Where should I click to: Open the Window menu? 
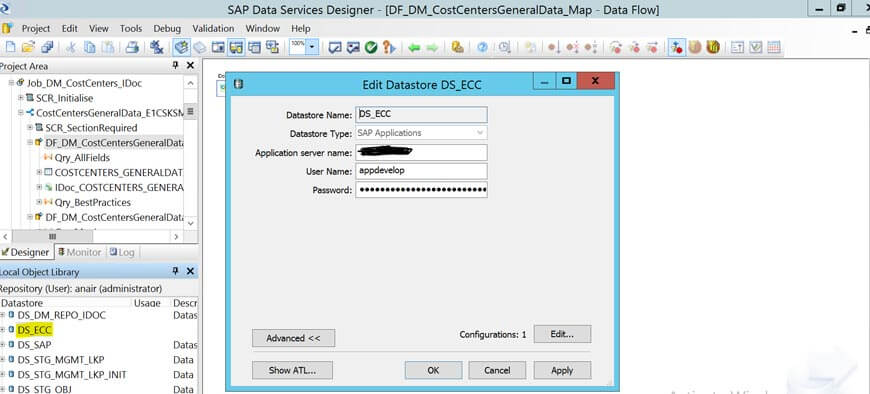[x=262, y=28]
